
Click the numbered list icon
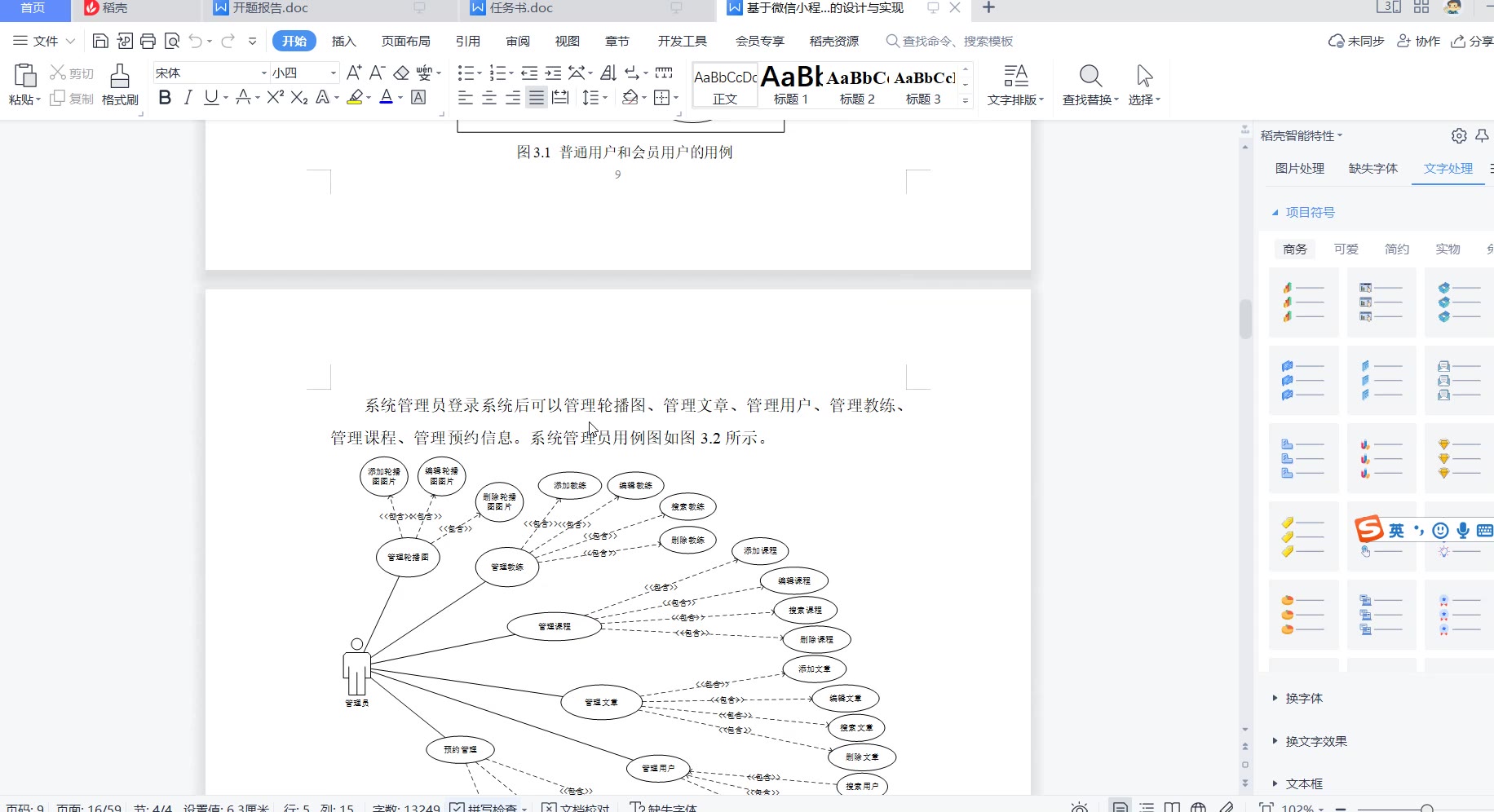click(497, 73)
